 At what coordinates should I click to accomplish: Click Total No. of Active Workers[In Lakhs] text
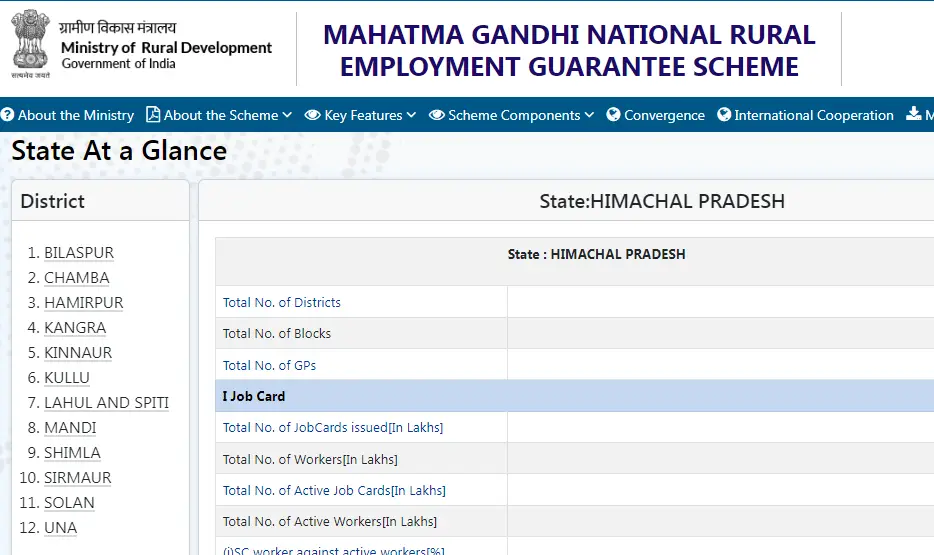click(x=330, y=522)
